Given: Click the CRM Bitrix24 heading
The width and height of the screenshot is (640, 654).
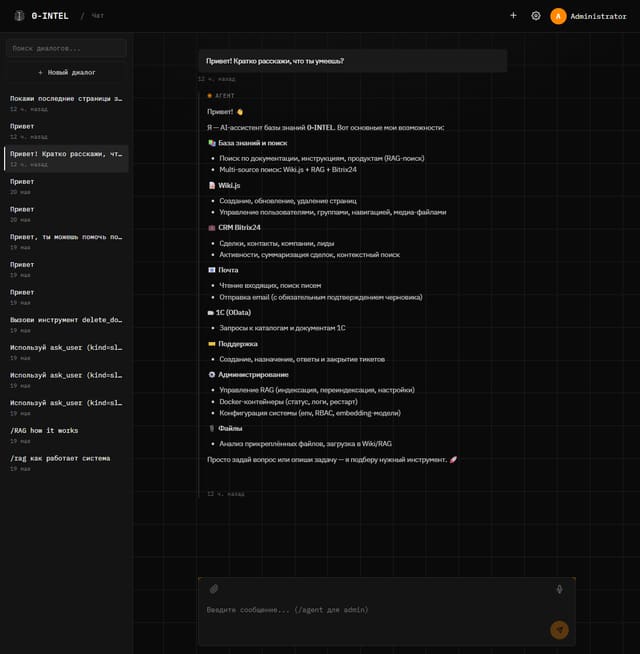Looking at the screenshot, I should point(239,228).
